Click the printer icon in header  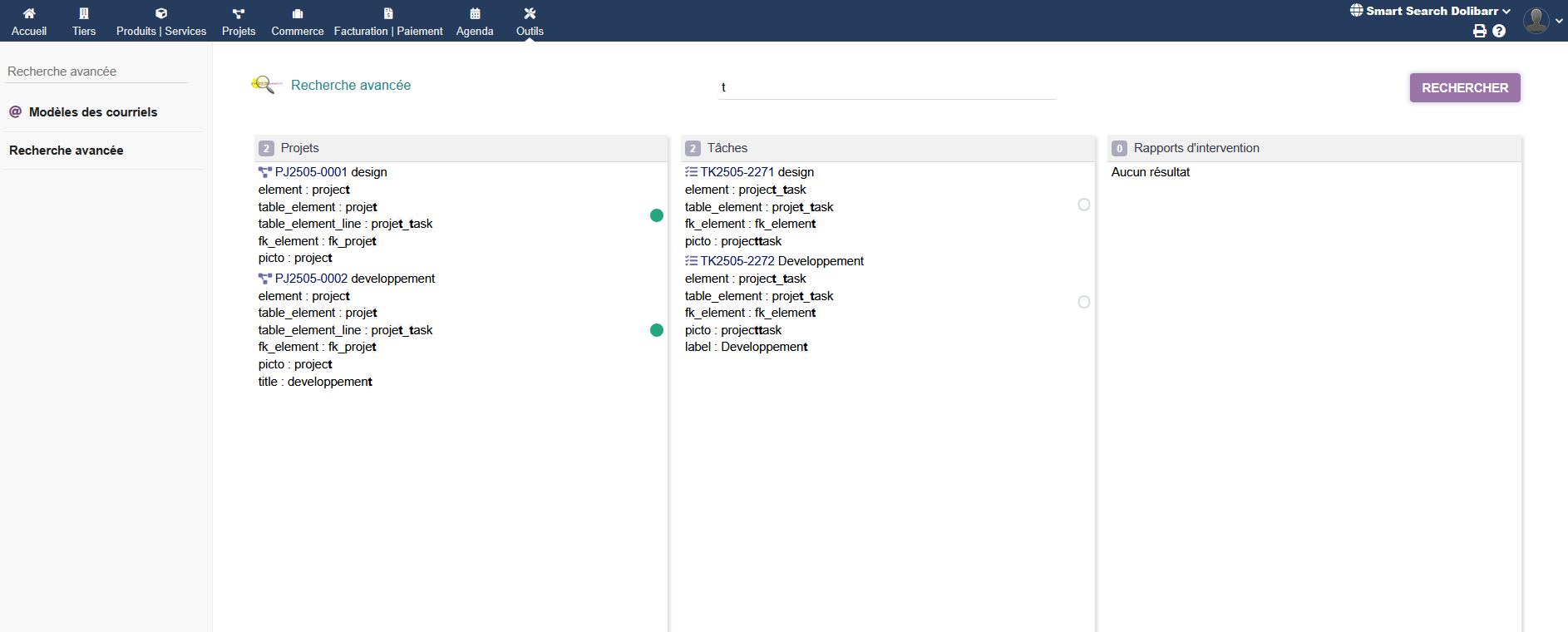pos(1480,31)
